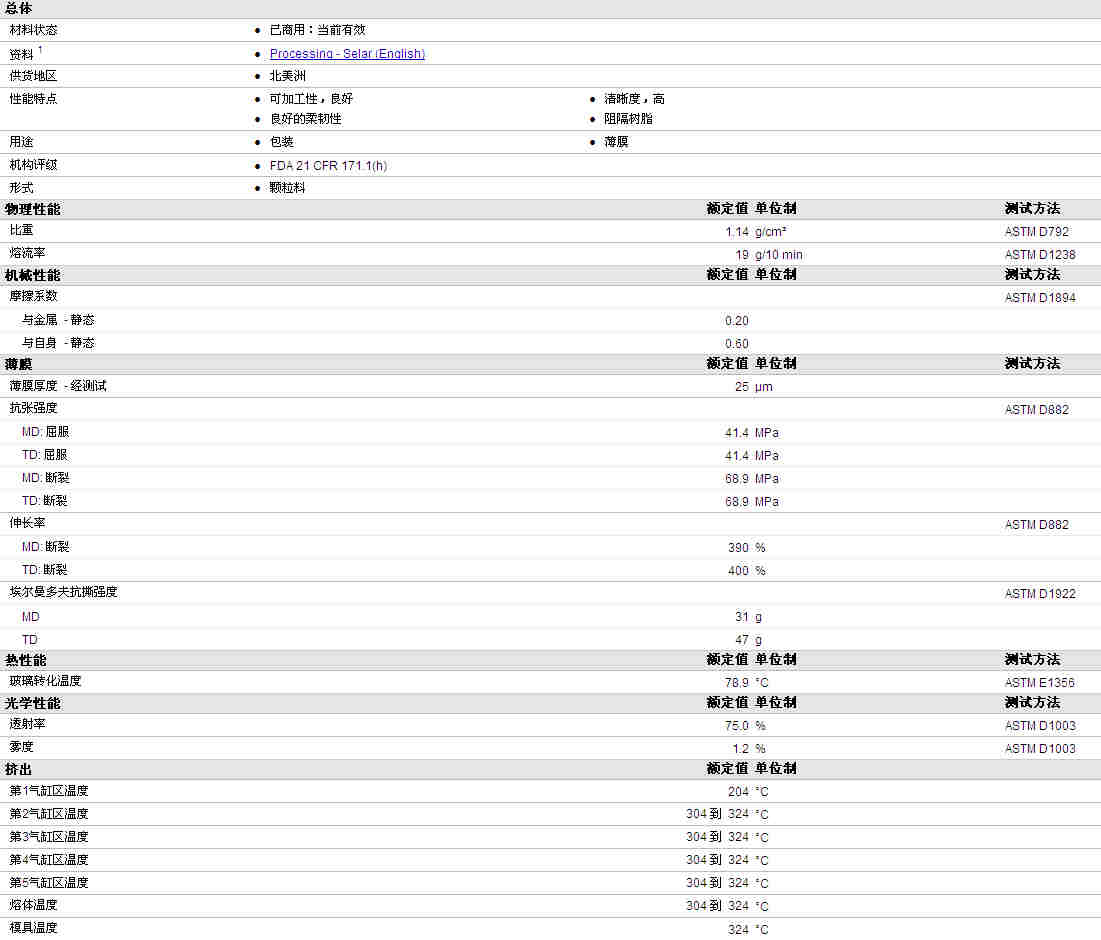Click ASTM D1238 test method

[1040, 255]
